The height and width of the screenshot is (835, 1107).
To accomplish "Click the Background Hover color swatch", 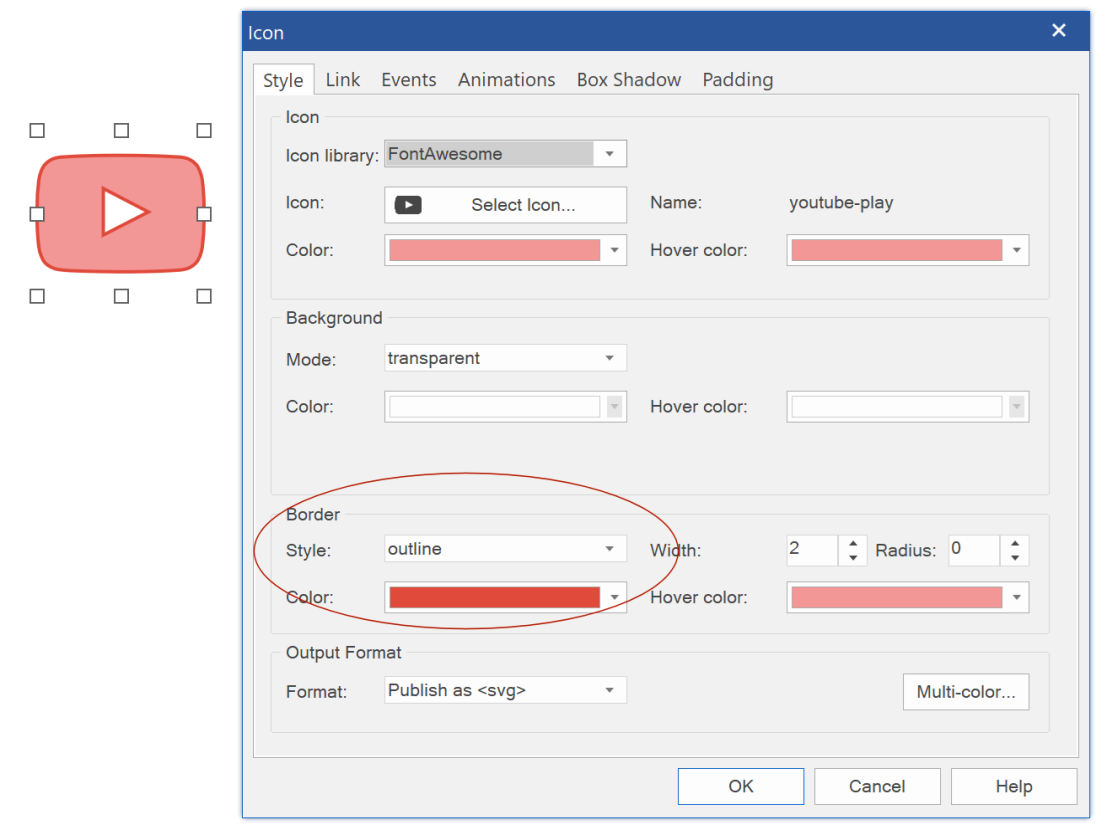I will (x=897, y=407).
